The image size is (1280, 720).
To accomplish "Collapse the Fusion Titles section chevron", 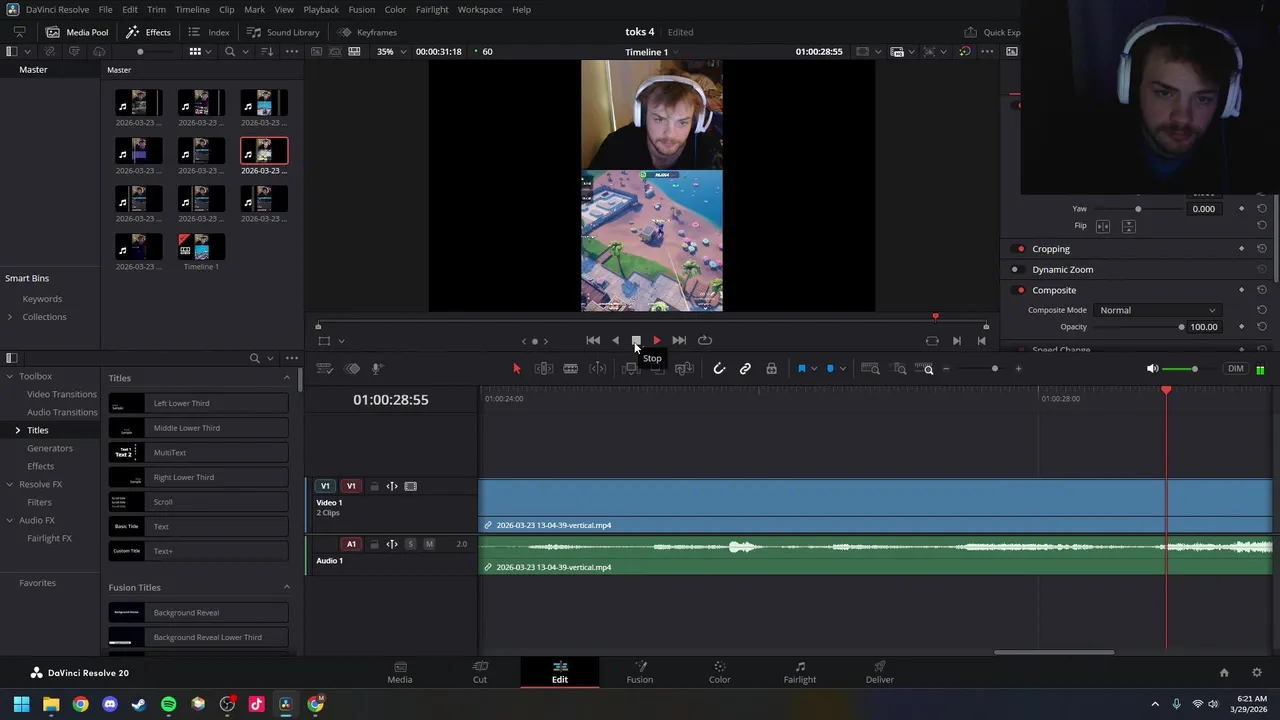I will pyautogui.click(x=287, y=587).
